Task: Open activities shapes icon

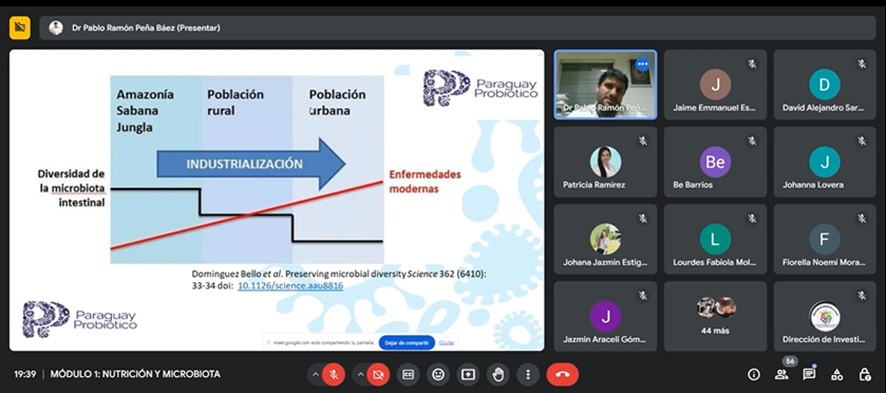Action: click(837, 374)
